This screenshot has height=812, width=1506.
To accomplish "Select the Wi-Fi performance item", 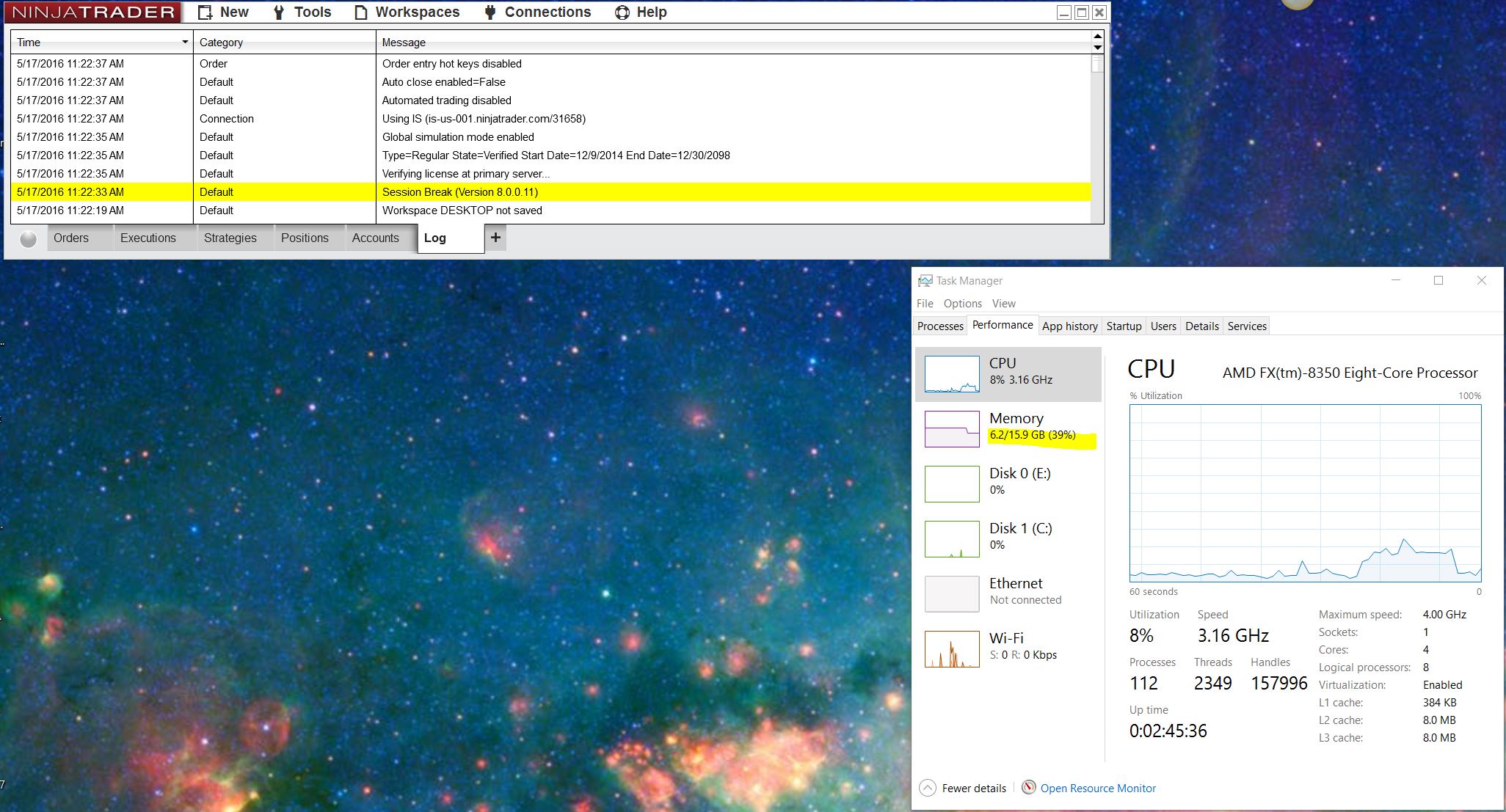I will 1007,645.
